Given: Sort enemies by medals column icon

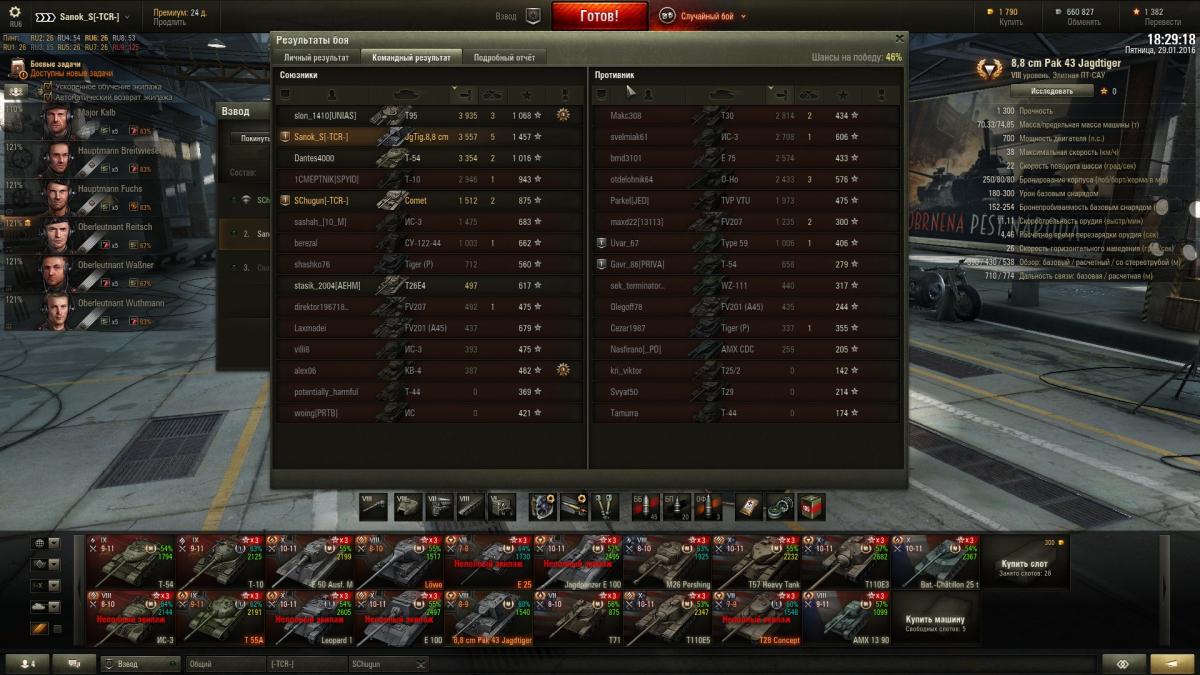Looking at the screenshot, I should (882, 94).
